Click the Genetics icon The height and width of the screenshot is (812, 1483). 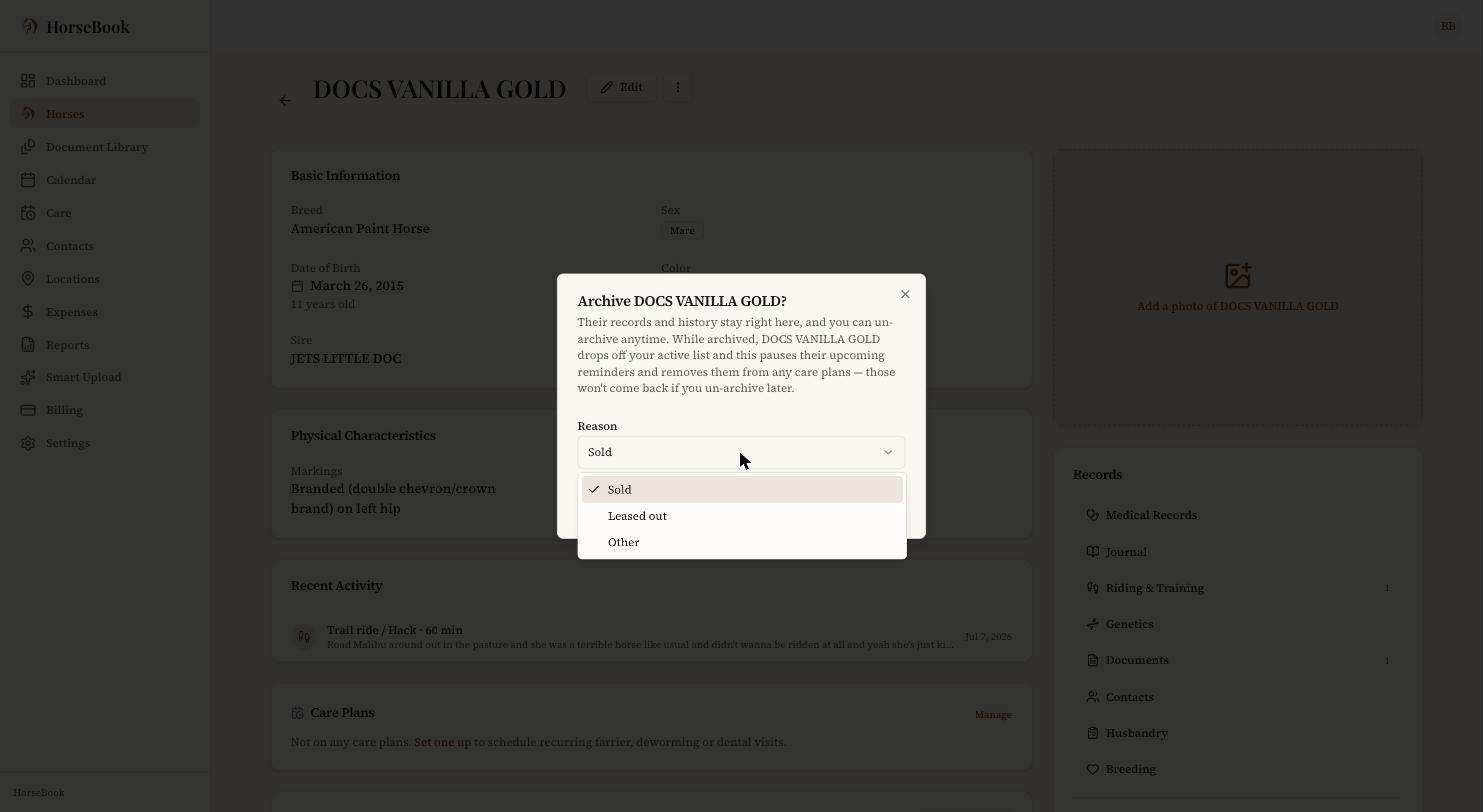(1092, 624)
